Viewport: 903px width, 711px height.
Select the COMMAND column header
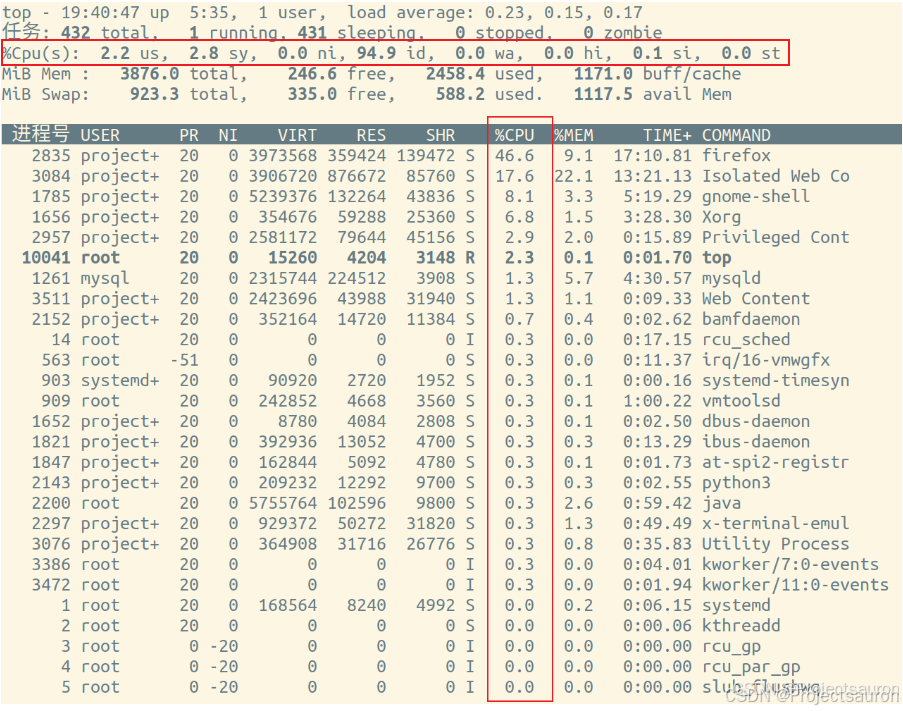(x=736, y=135)
